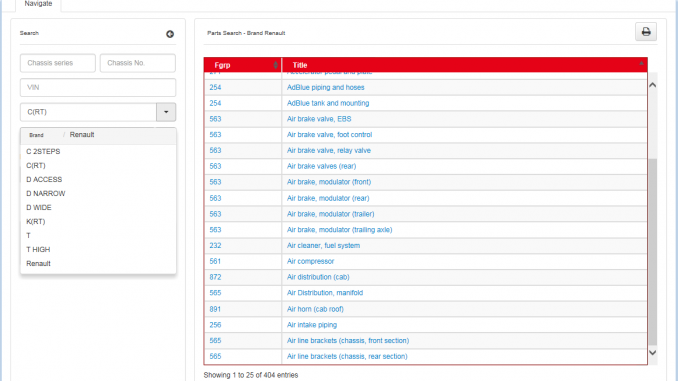Choose C(RT) option in dropdown list
The height and width of the screenshot is (381, 678).
(x=36, y=166)
